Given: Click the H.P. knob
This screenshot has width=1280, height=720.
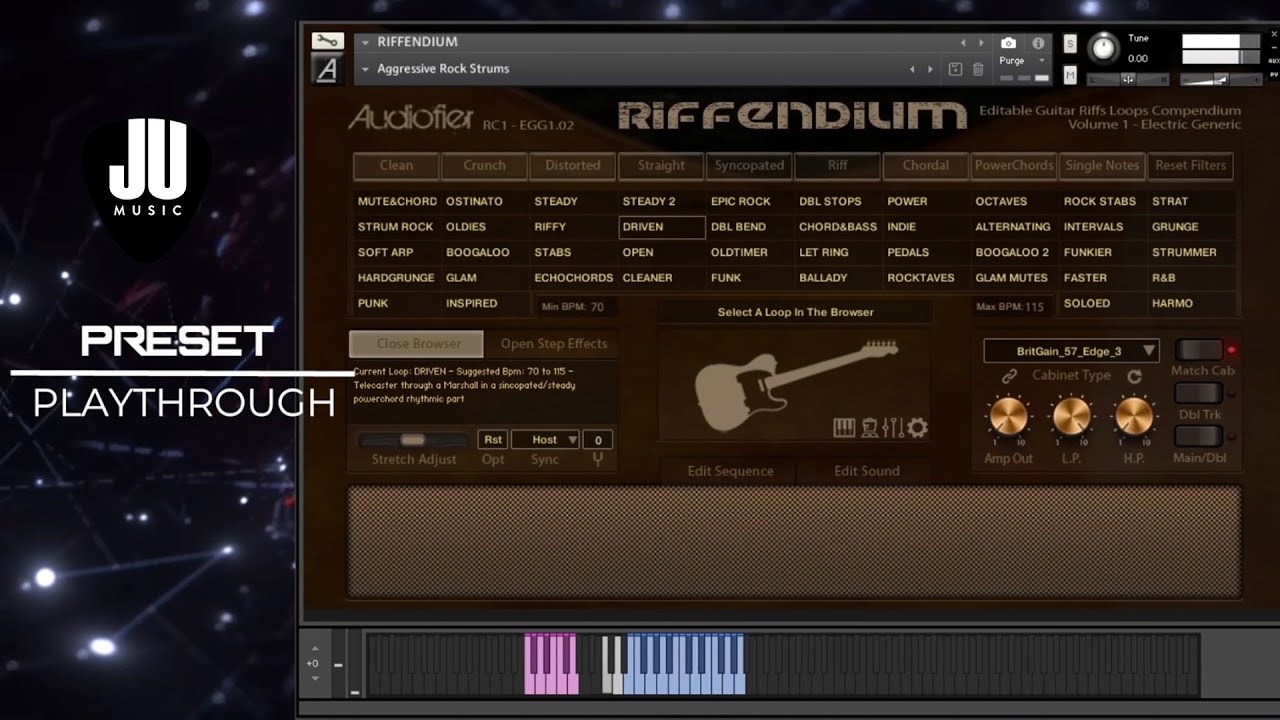Looking at the screenshot, I should pos(1134,416).
